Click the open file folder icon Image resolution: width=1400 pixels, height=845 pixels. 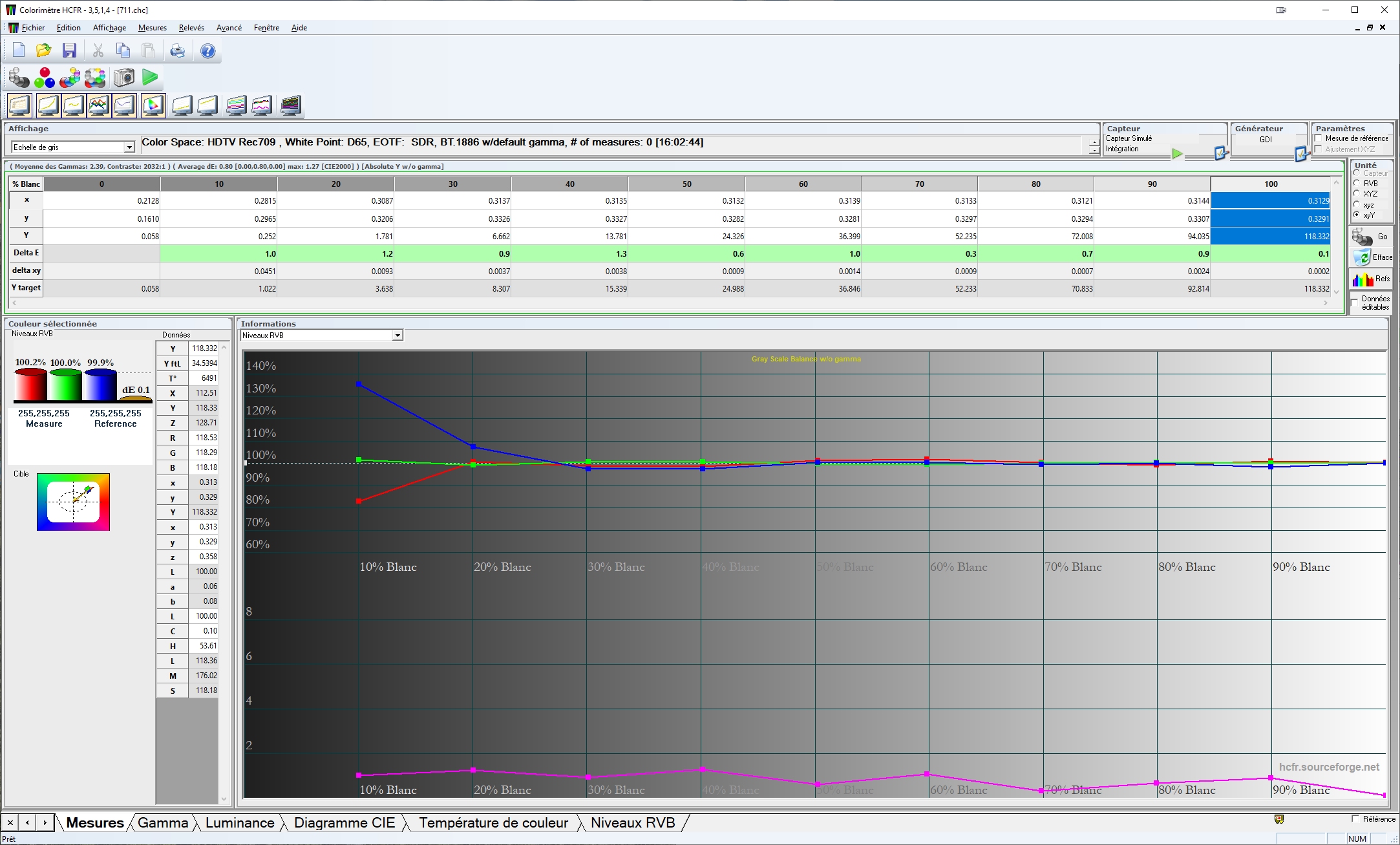[x=43, y=50]
